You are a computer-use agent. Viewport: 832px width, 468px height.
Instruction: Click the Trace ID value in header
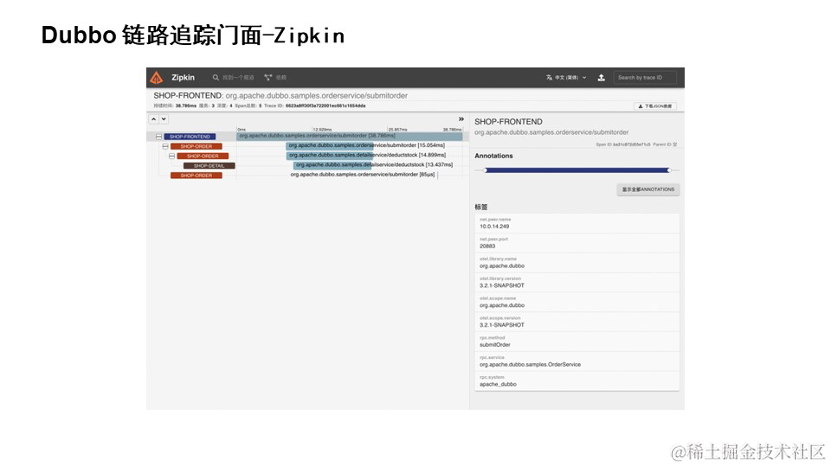[325, 106]
